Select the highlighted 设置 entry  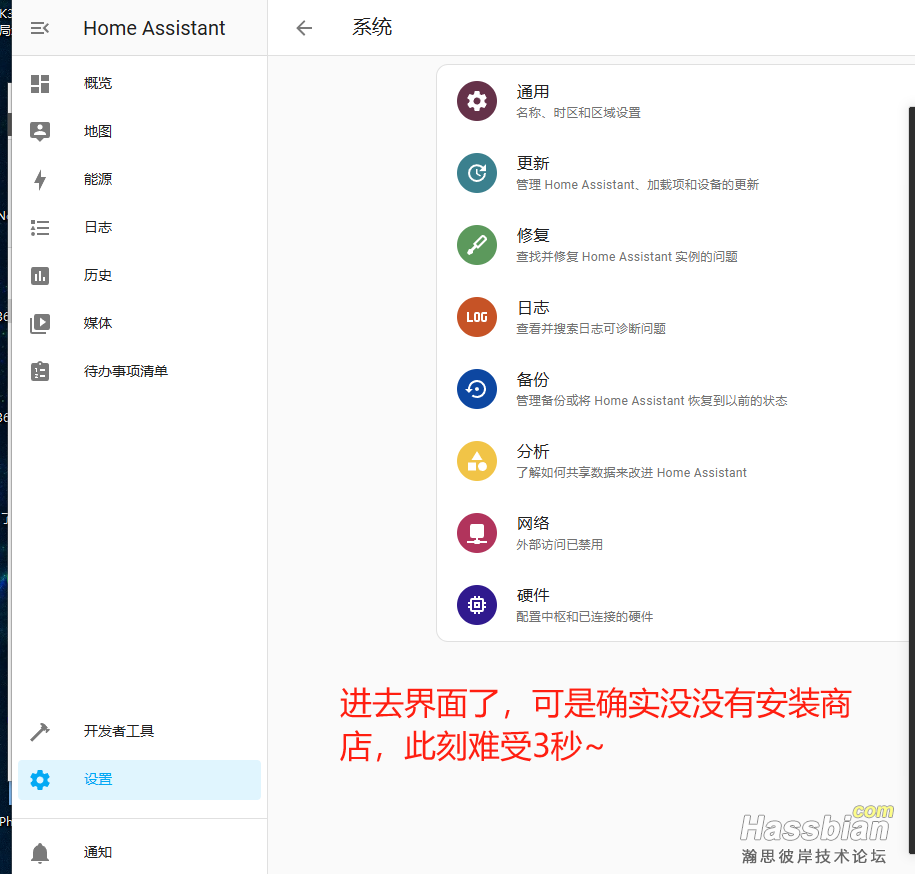[x=139, y=779]
